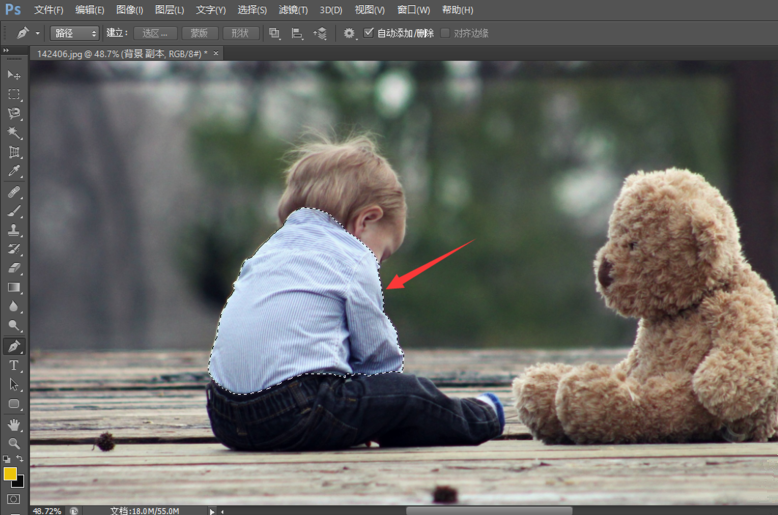Select the Hand tool
The width and height of the screenshot is (778, 515).
[14, 424]
